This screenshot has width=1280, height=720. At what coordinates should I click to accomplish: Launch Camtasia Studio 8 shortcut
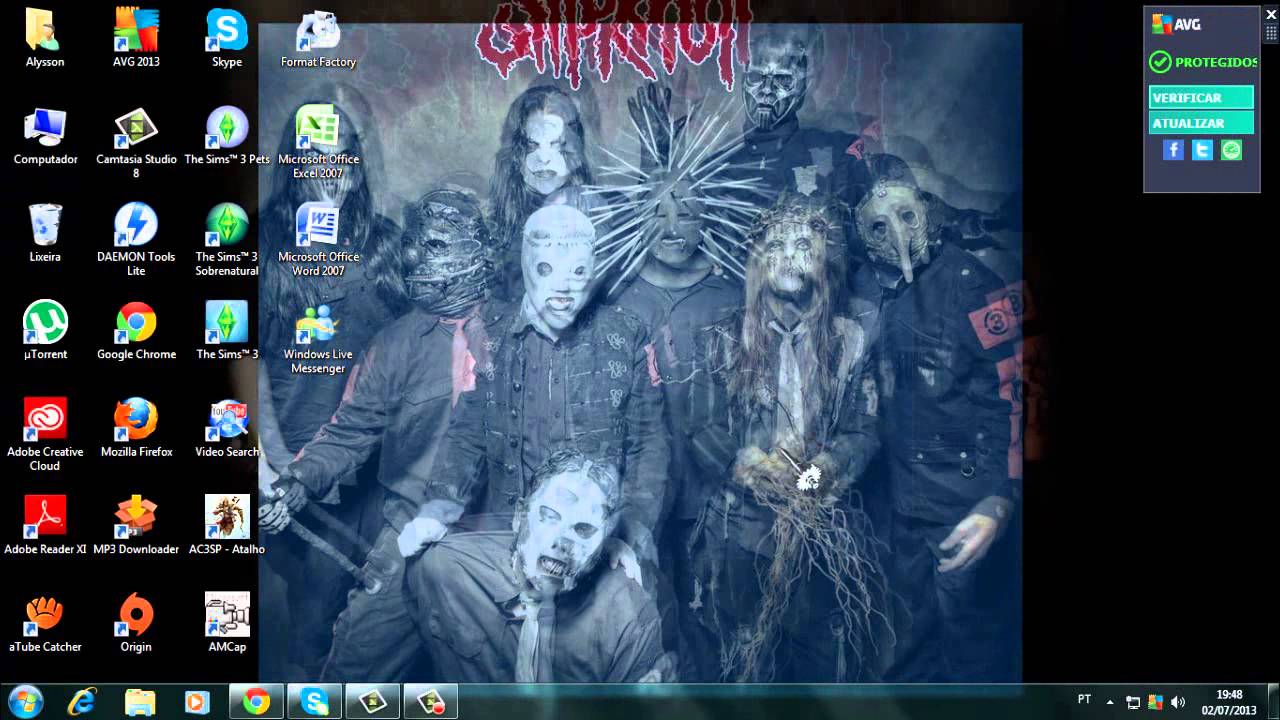[136, 143]
